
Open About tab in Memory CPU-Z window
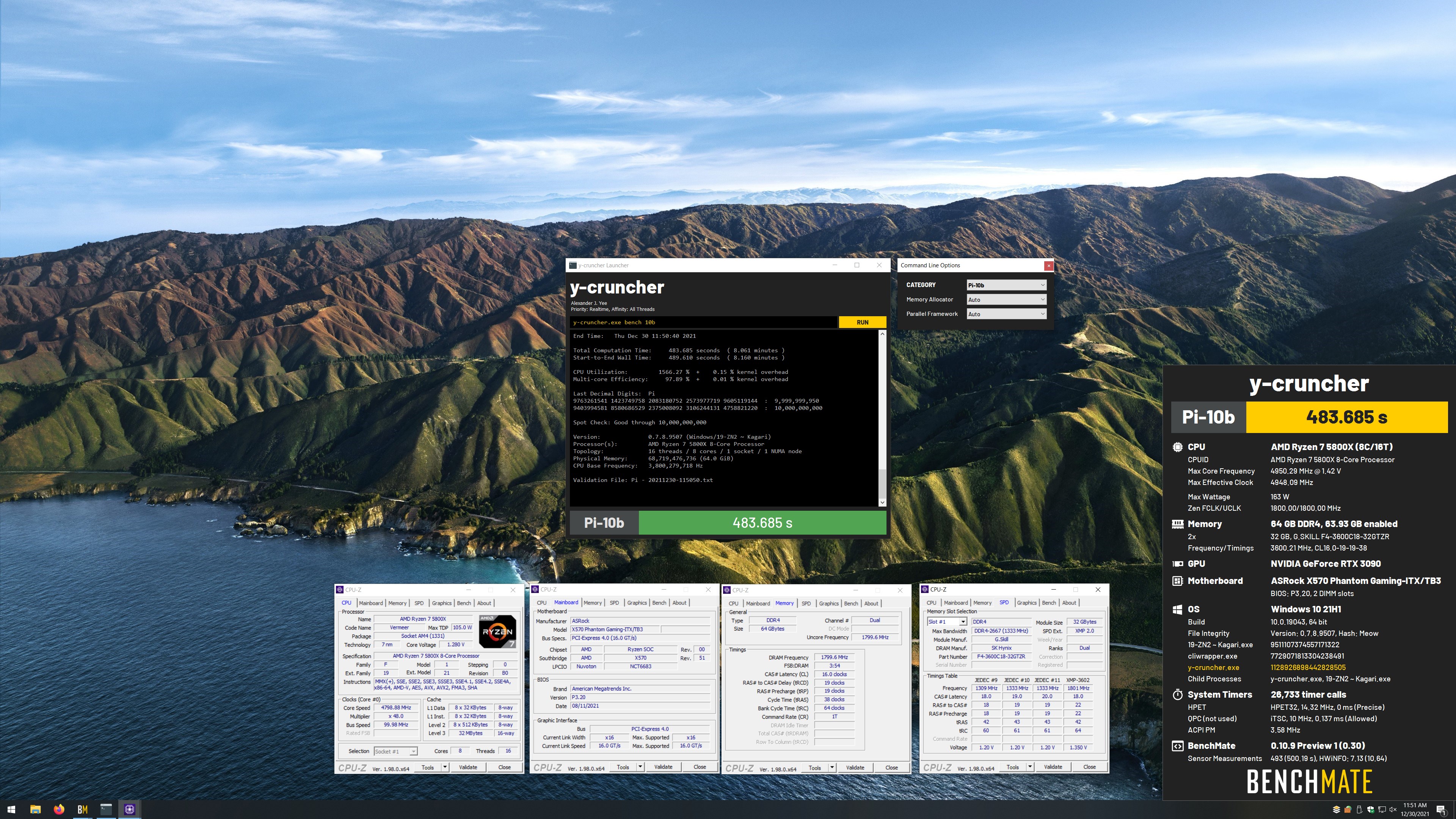pyautogui.click(x=871, y=604)
